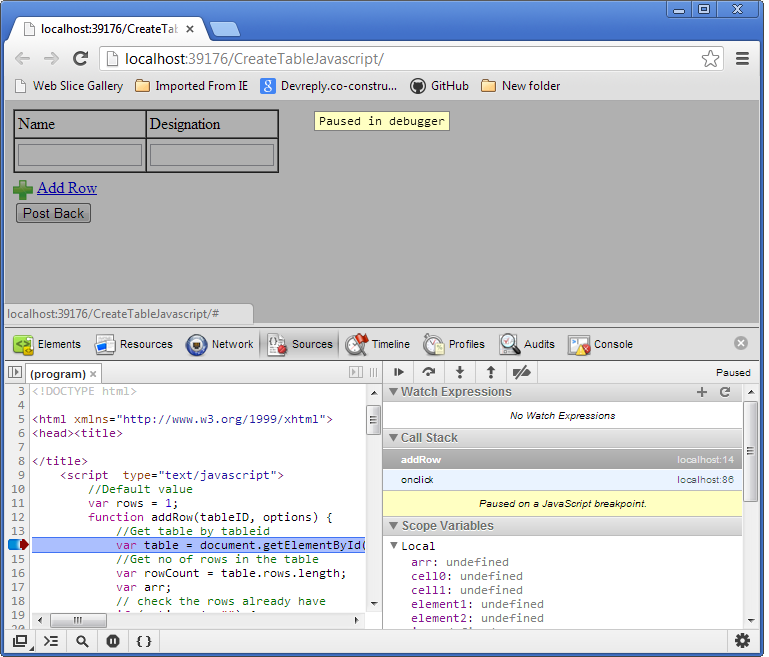Click the Step into function button

(x=460, y=372)
